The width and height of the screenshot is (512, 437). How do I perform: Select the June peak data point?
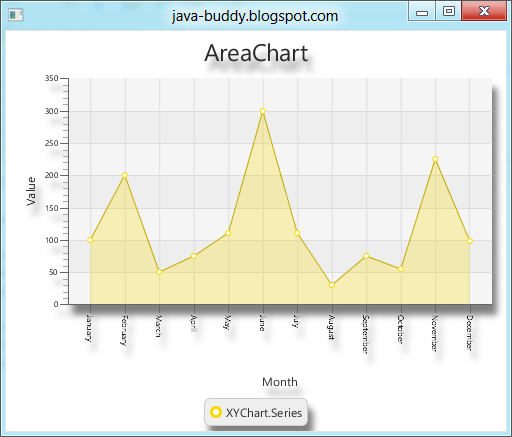click(x=263, y=111)
